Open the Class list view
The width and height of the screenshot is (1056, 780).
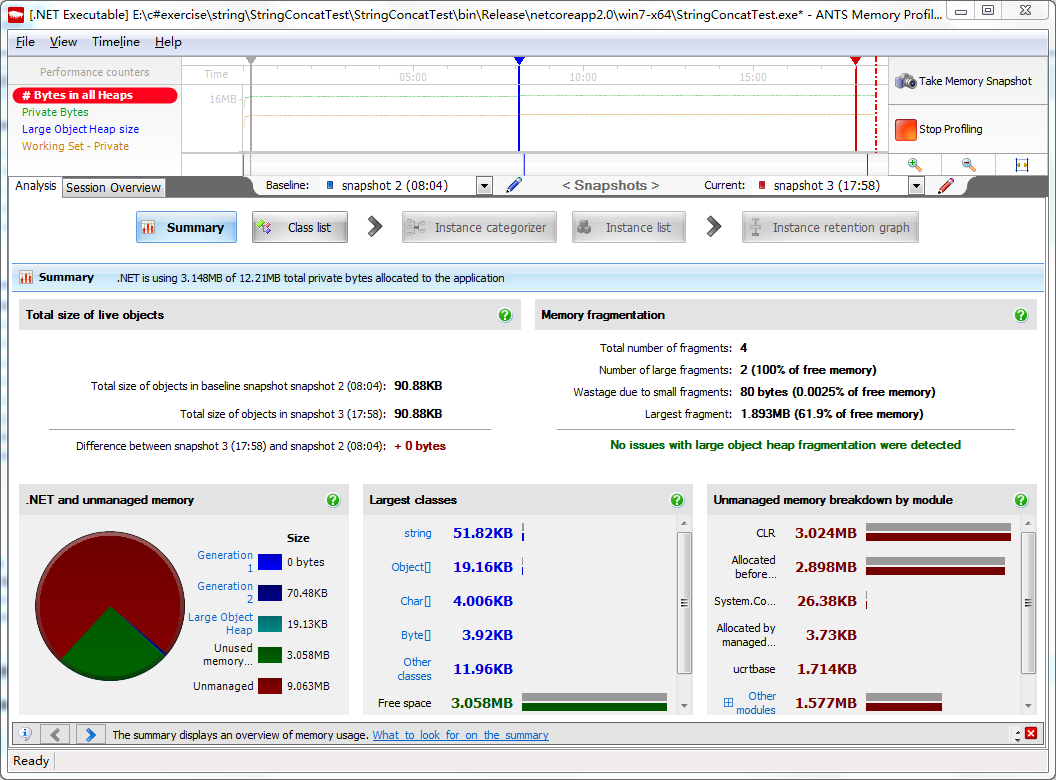click(300, 228)
